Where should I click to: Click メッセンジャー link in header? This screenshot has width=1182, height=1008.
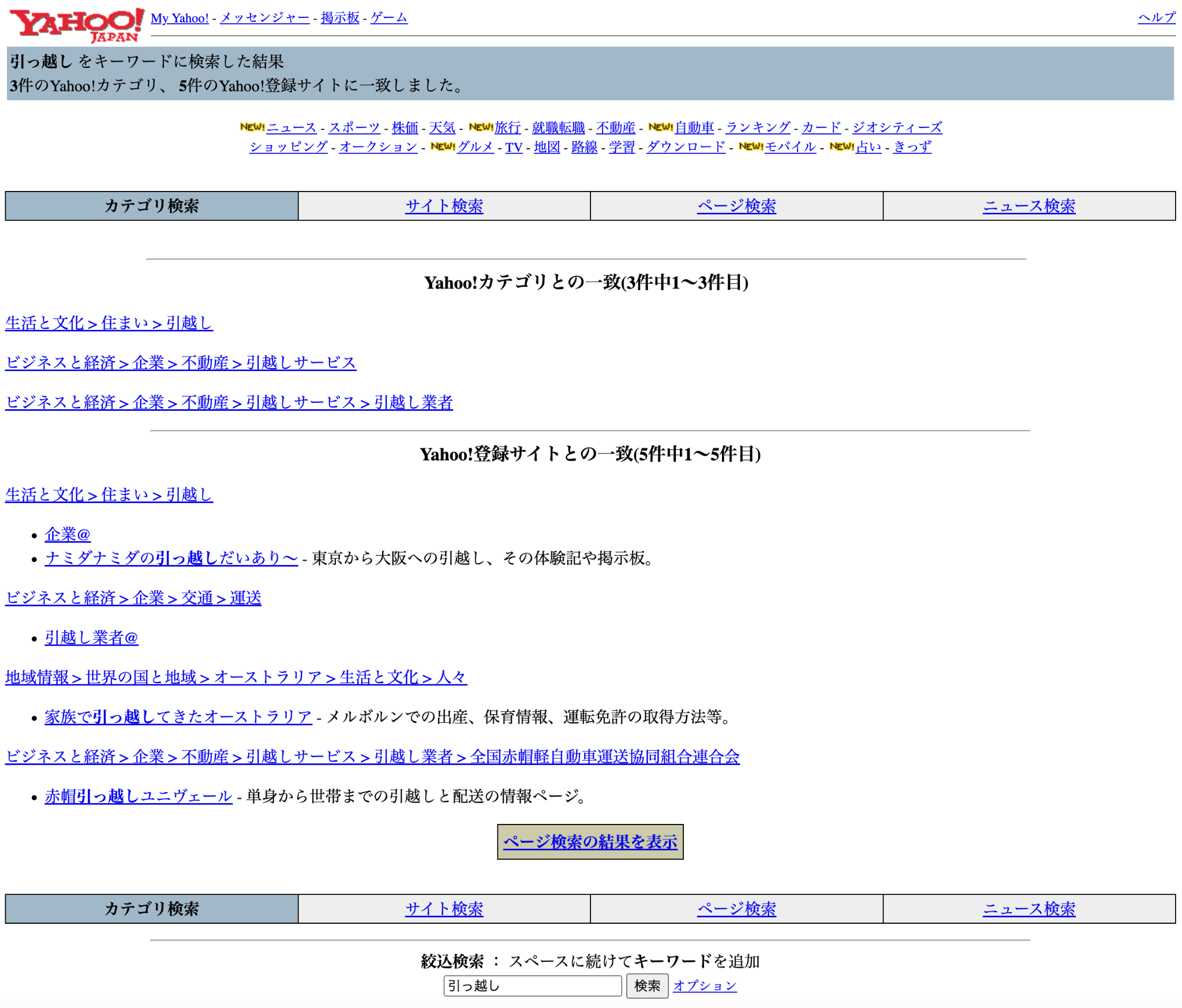265,18
